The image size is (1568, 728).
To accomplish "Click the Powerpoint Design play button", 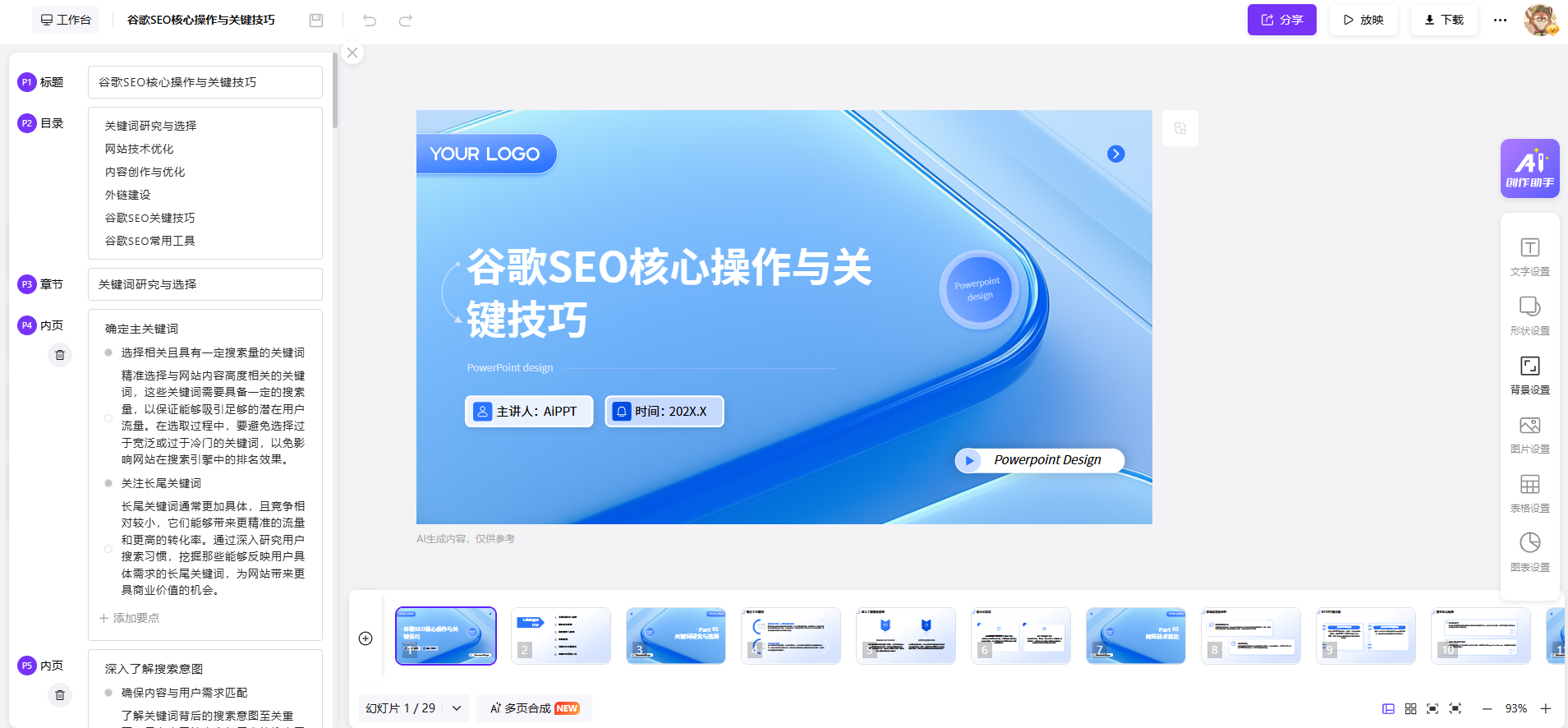I will [x=969, y=460].
